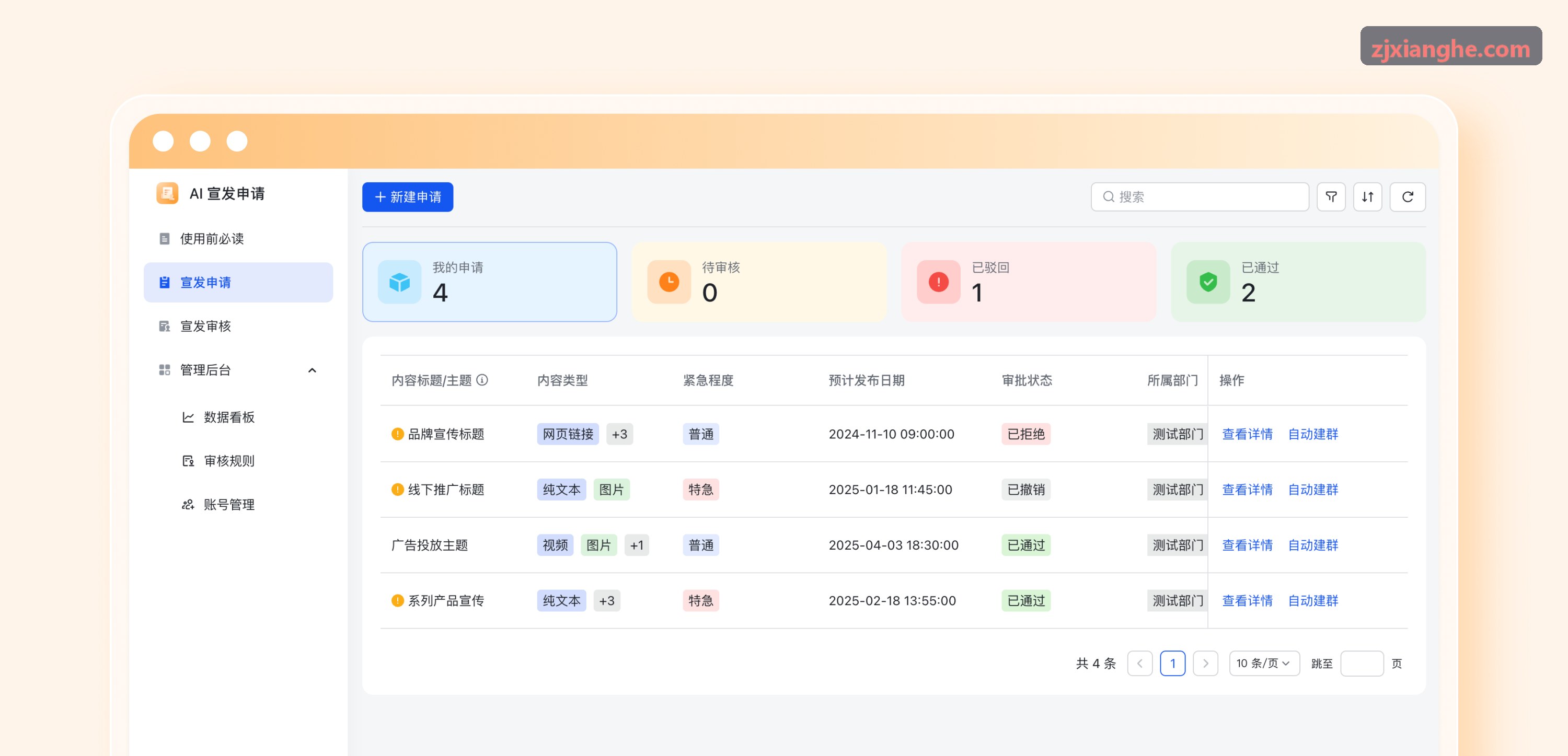Click date 2025-04-03 18:30:00
Image resolution: width=1568 pixels, height=756 pixels.
pos(893,545)
